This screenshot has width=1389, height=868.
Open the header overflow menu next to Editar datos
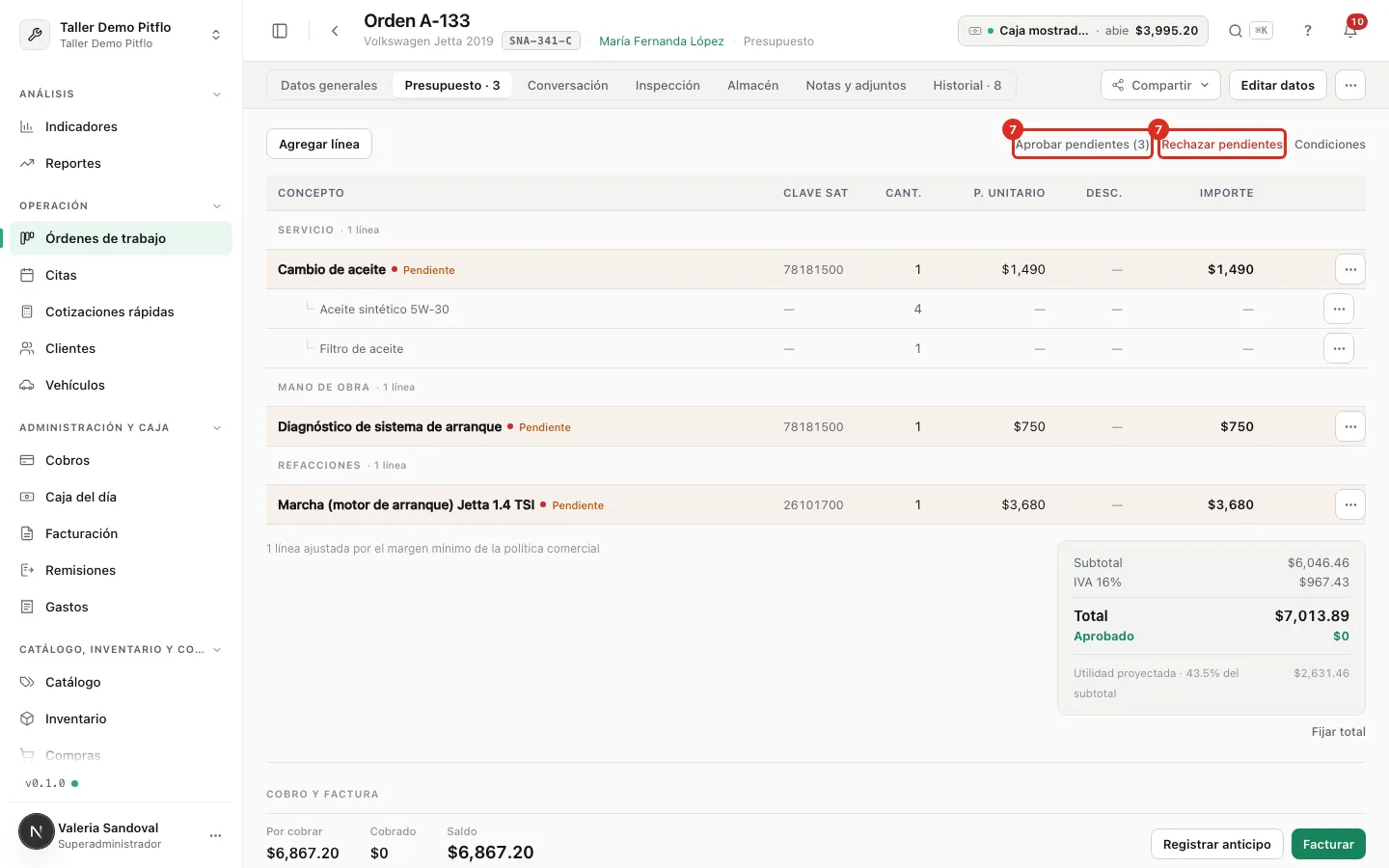click(x=1350, y=85)
